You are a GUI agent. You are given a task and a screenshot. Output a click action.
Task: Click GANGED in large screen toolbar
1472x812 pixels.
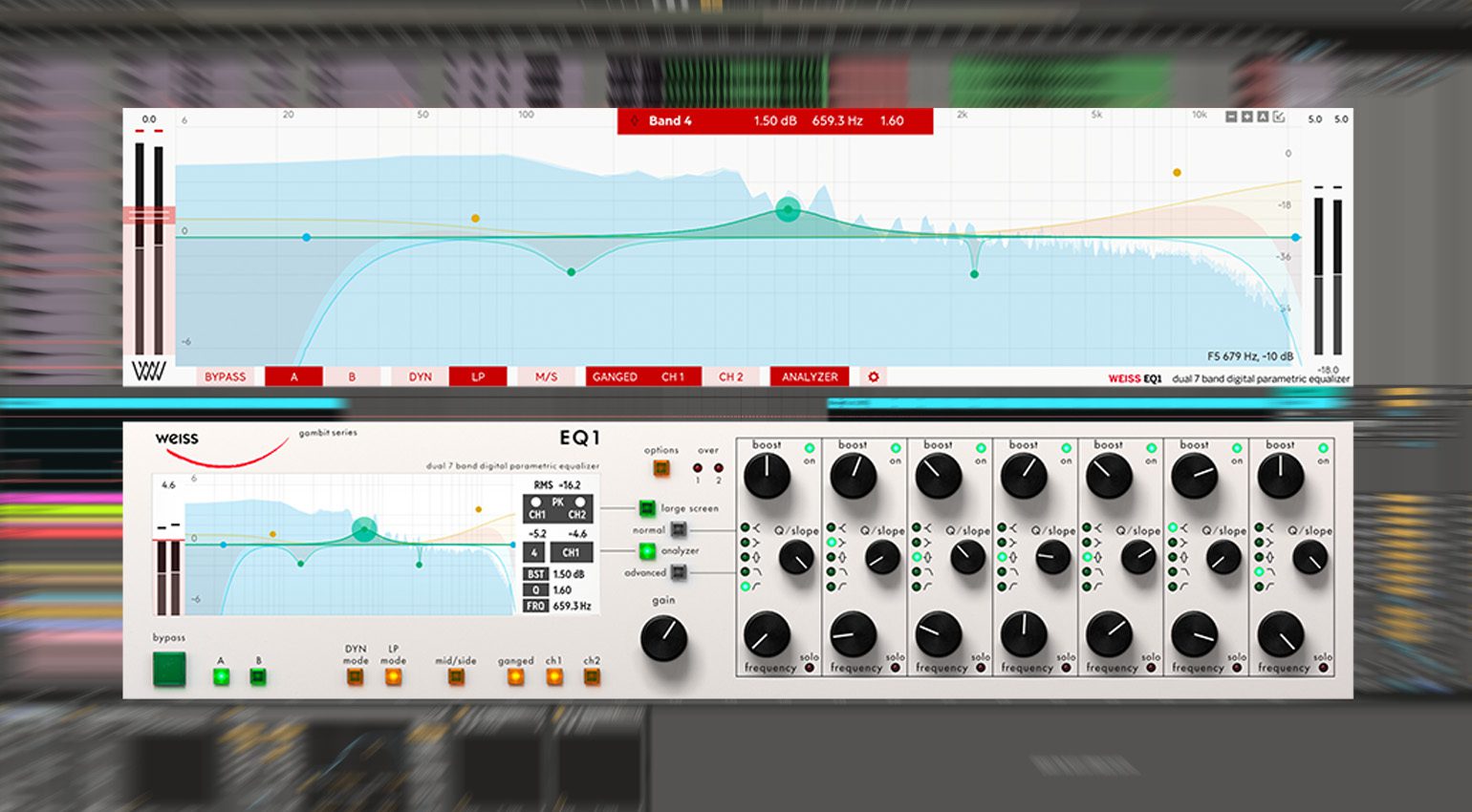pyautogui.click(x=615, y=377)
